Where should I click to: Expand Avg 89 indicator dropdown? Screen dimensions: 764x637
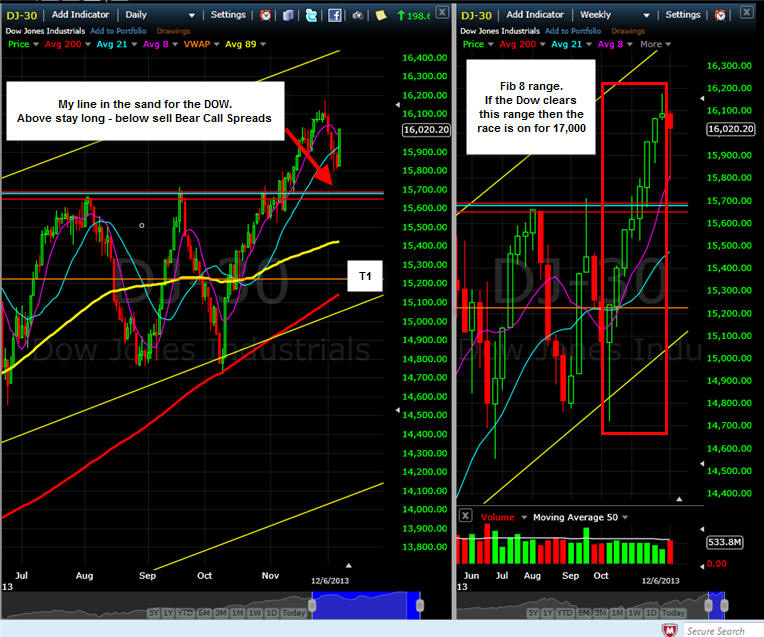click(x=263, y=44)
